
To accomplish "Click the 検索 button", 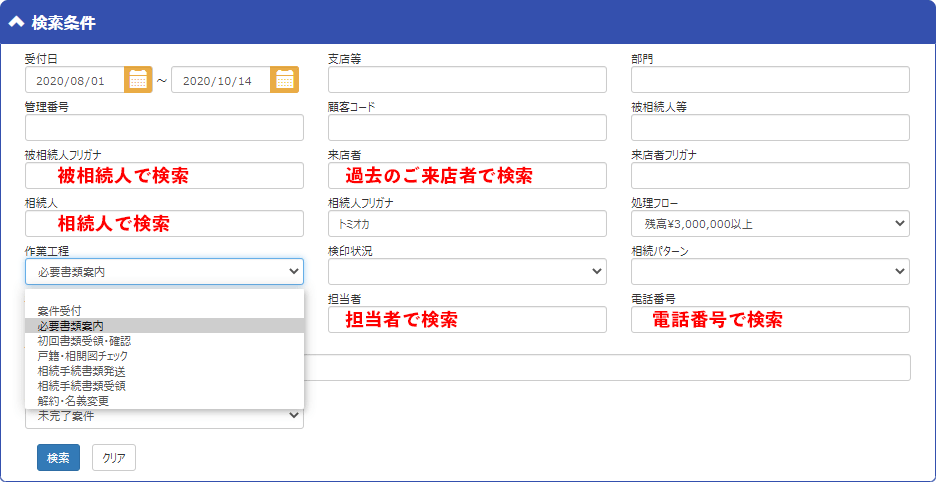I will pyautogui.click(x=58, y=458).
